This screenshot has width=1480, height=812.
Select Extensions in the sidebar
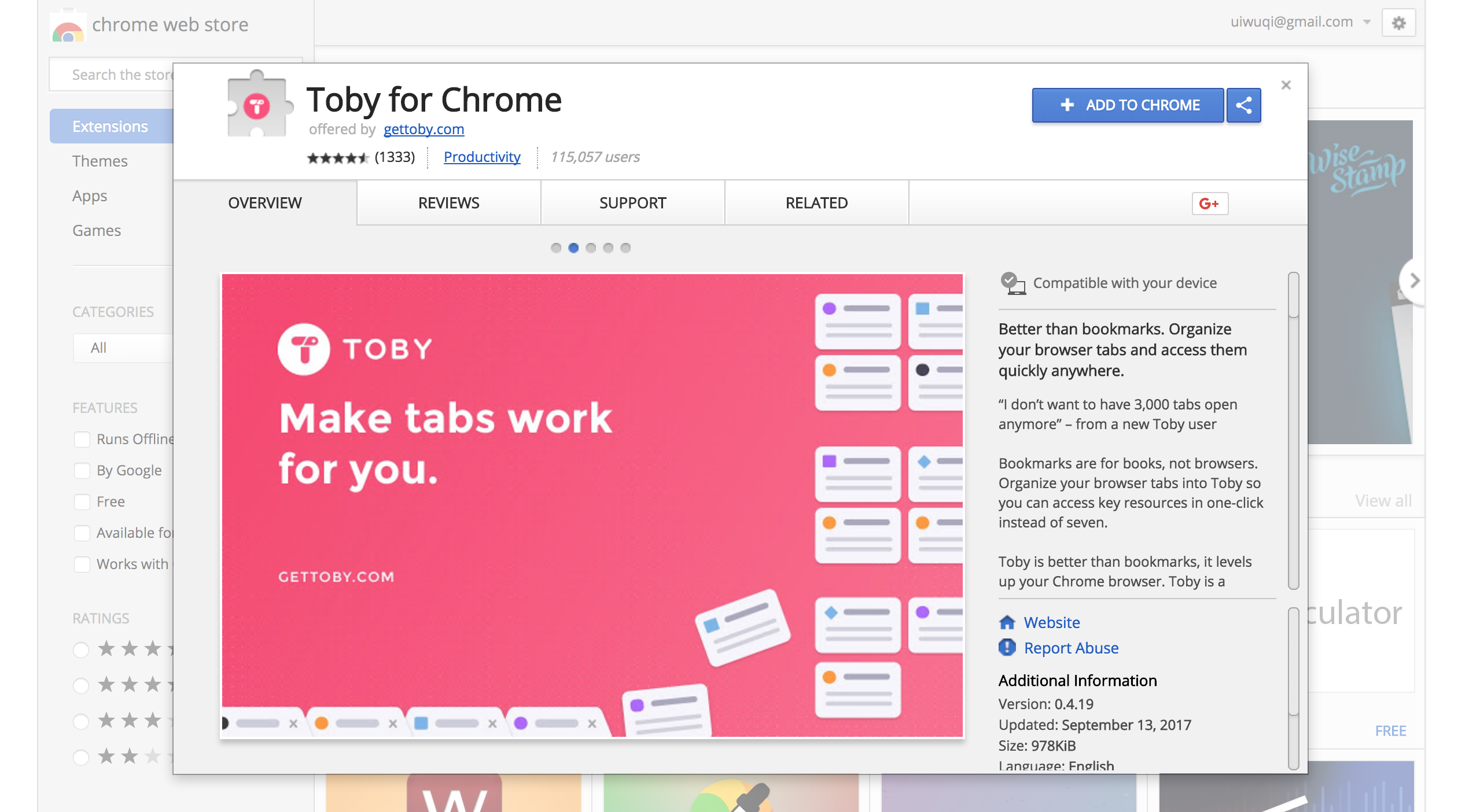[x=112, y=126]
